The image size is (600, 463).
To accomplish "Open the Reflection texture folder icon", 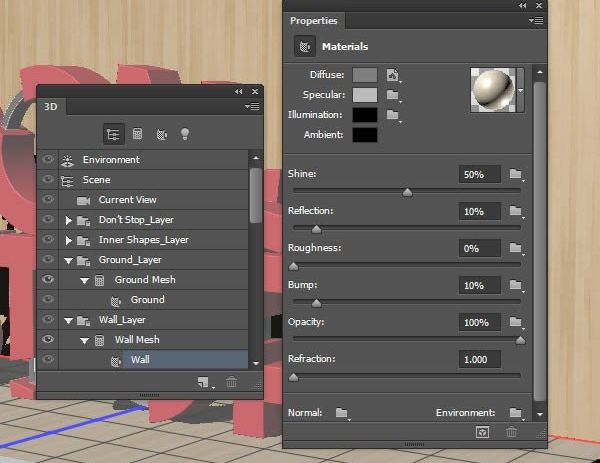I will coord(516,211).
